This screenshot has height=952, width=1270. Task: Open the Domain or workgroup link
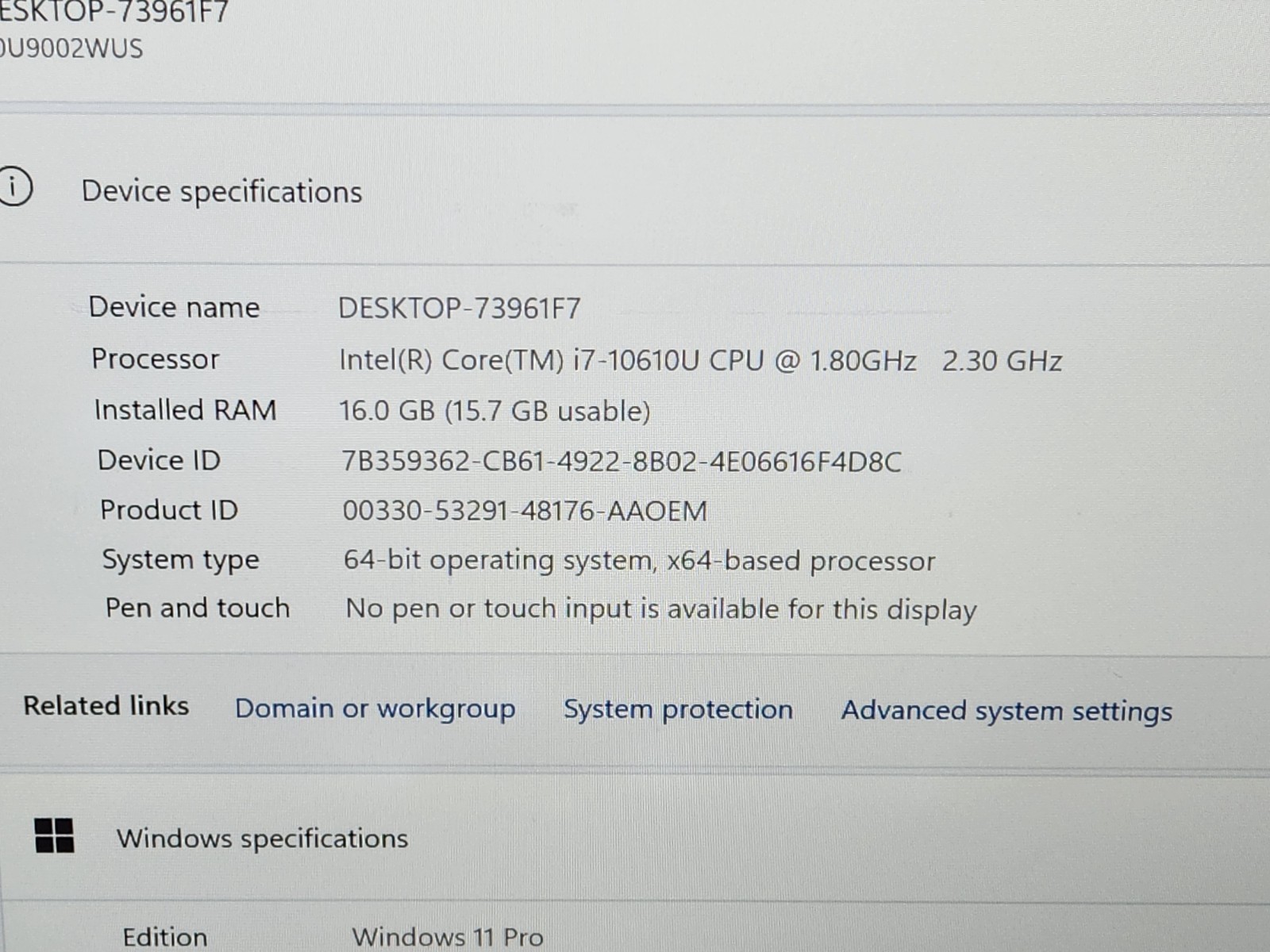(375, 708)
